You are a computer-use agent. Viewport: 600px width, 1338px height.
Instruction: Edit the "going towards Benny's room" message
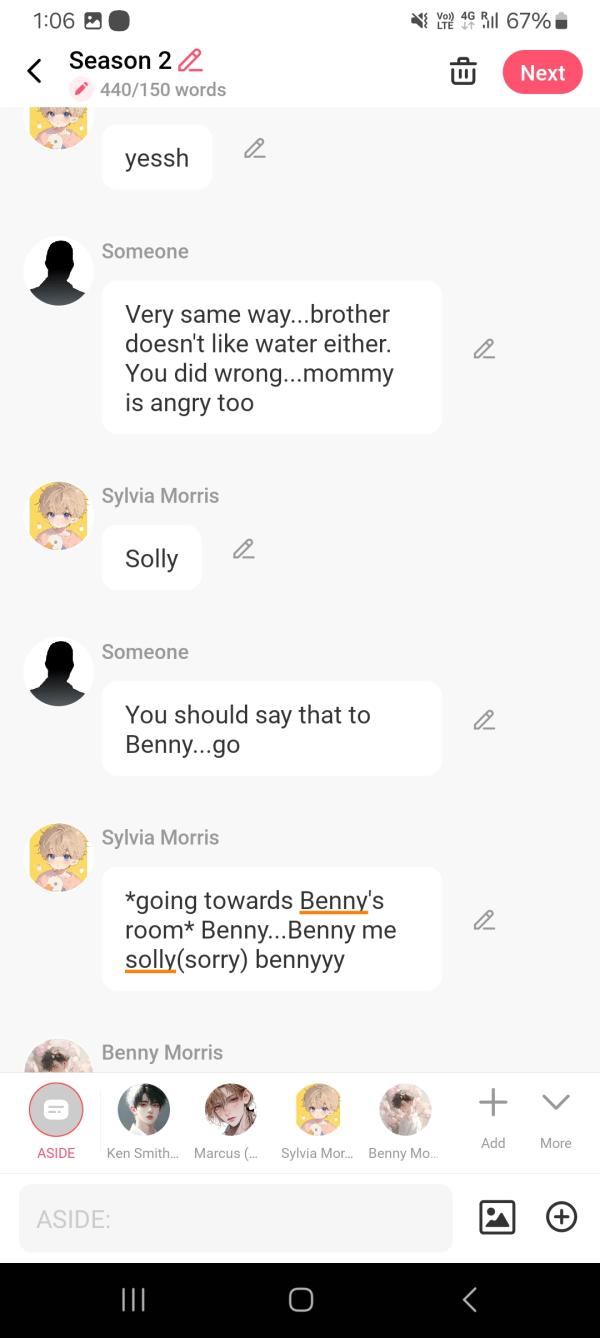pyautogui.click(x=484, y=920)
